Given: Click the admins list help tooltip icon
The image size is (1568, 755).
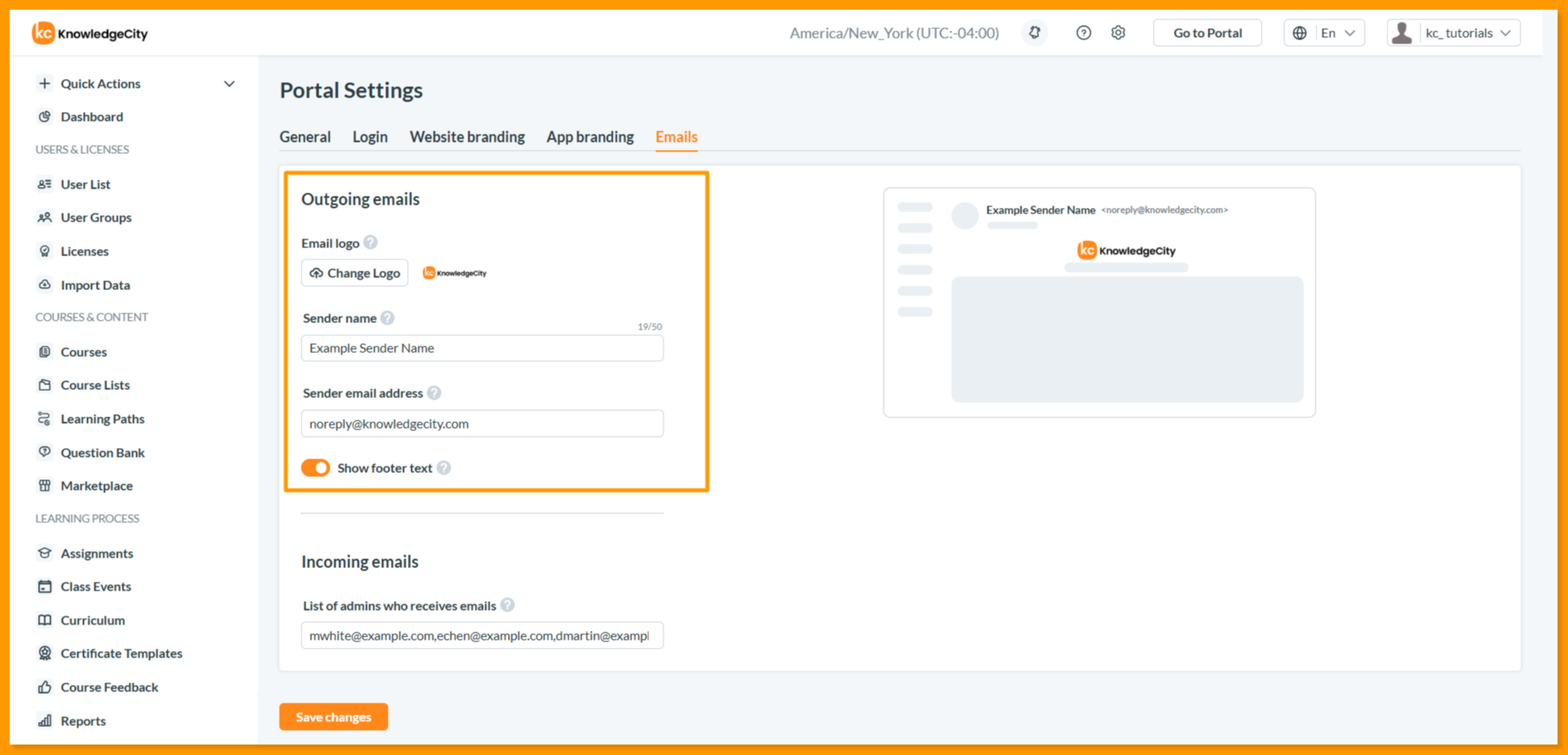Looking at the screenshot, I should pyautogui.click(x=507, y=605).
